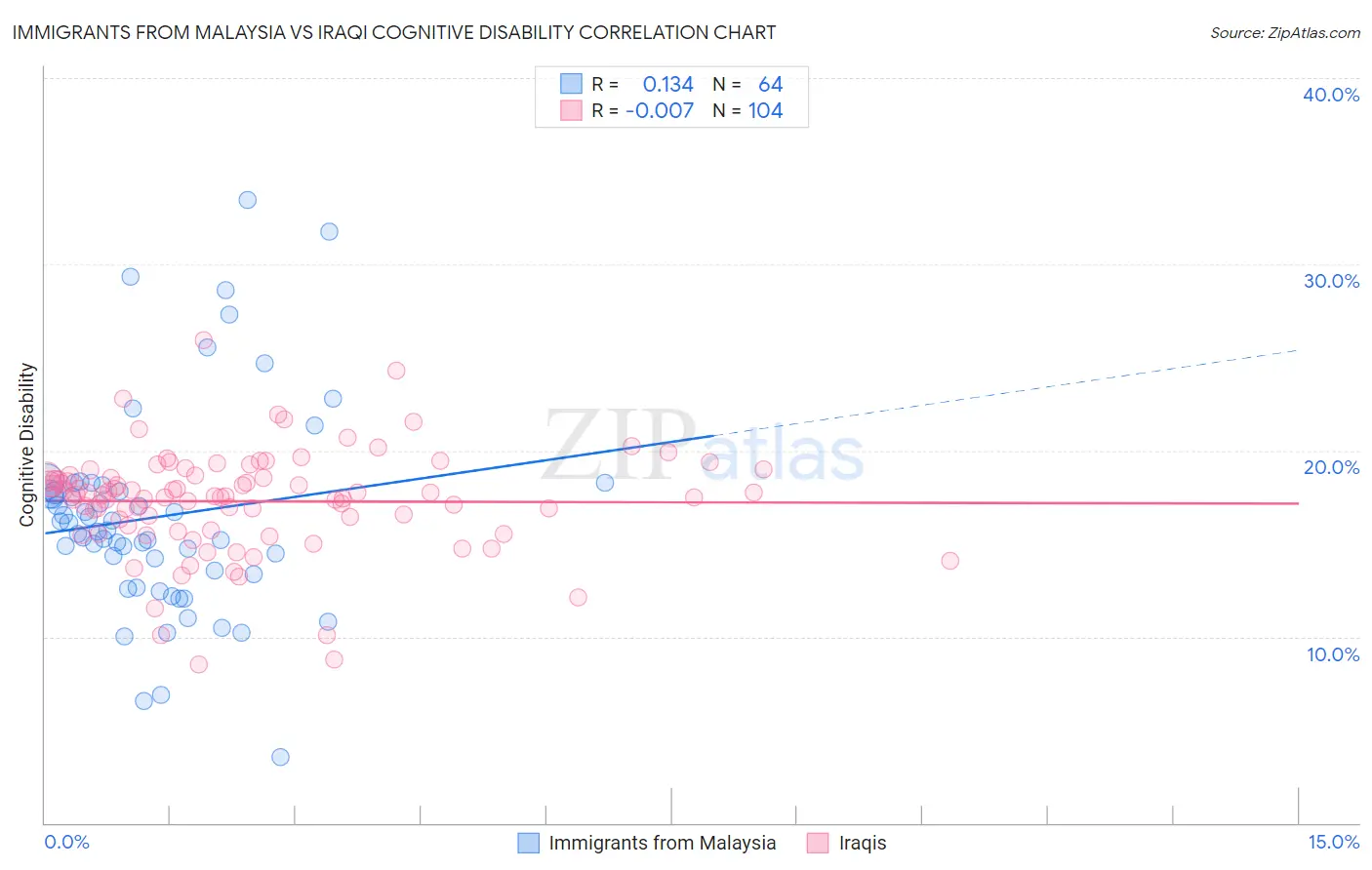Screen dimensions: 1372x870
Task: Click the blue swatch beside R = 0.134
Action: pos(571,84)
